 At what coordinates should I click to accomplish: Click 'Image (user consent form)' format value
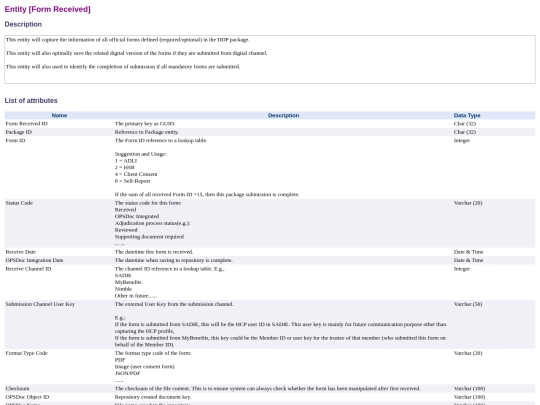click(145, 367)
